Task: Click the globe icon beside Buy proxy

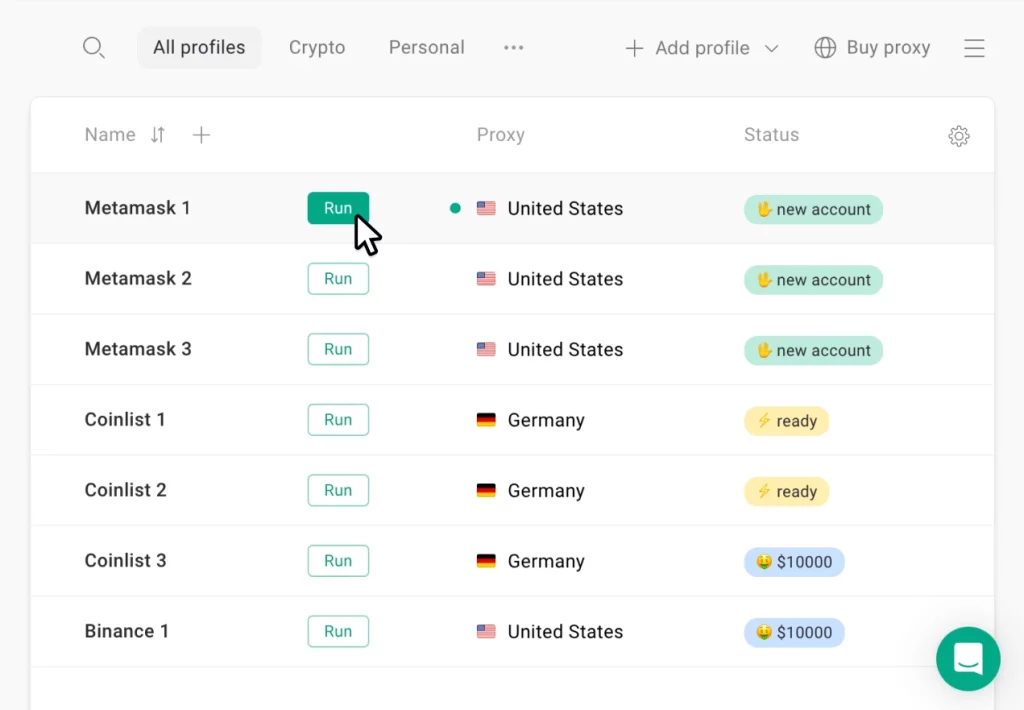Action: [825, 48]
